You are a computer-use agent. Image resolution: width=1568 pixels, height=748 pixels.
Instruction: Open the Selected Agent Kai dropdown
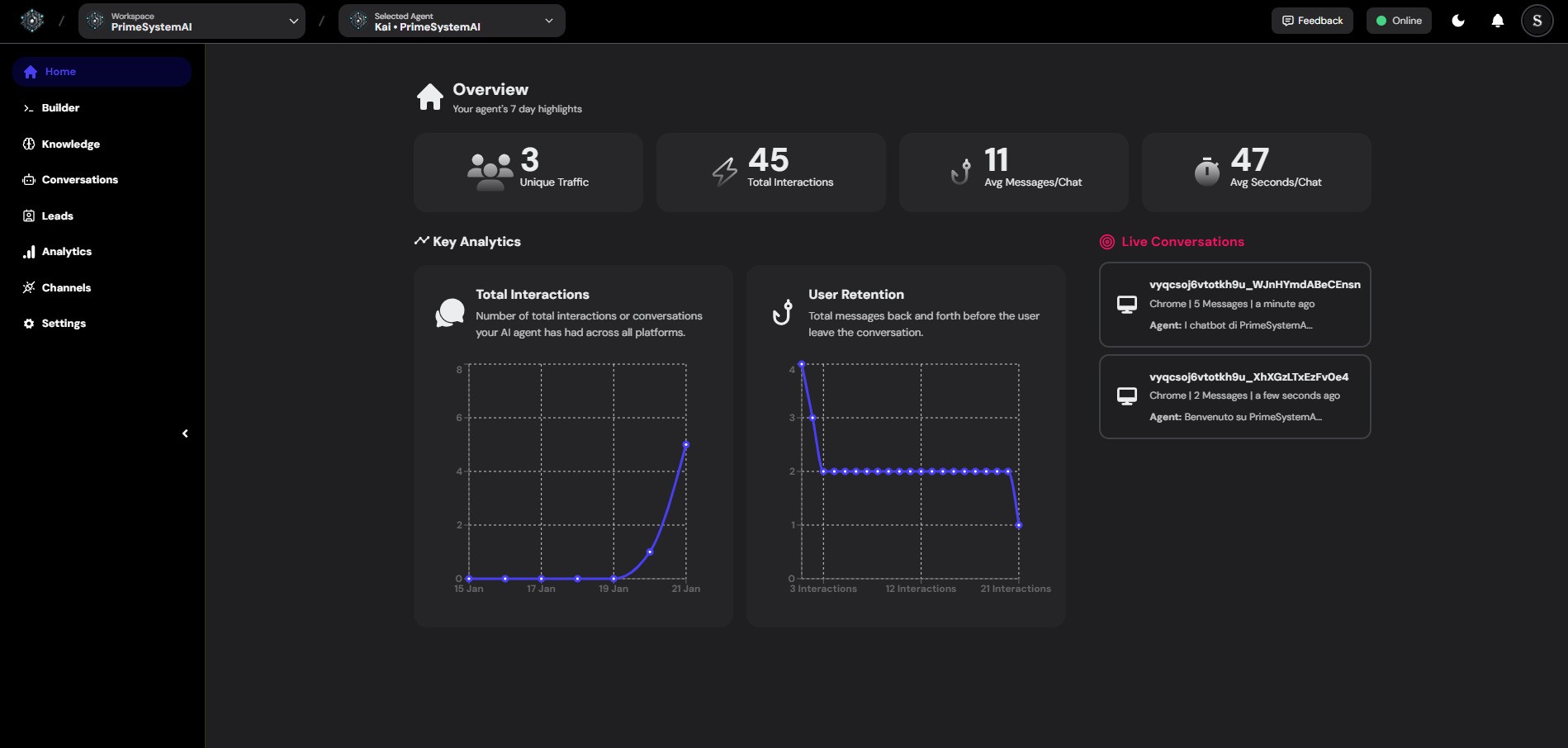point(452,21)
